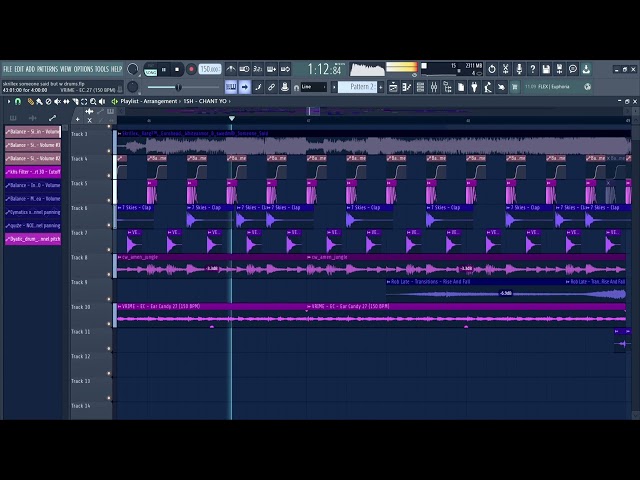This screenshot has height=480, width=640.
Task: Enable typing keyboard to piano icon
Action: point(231,87)
